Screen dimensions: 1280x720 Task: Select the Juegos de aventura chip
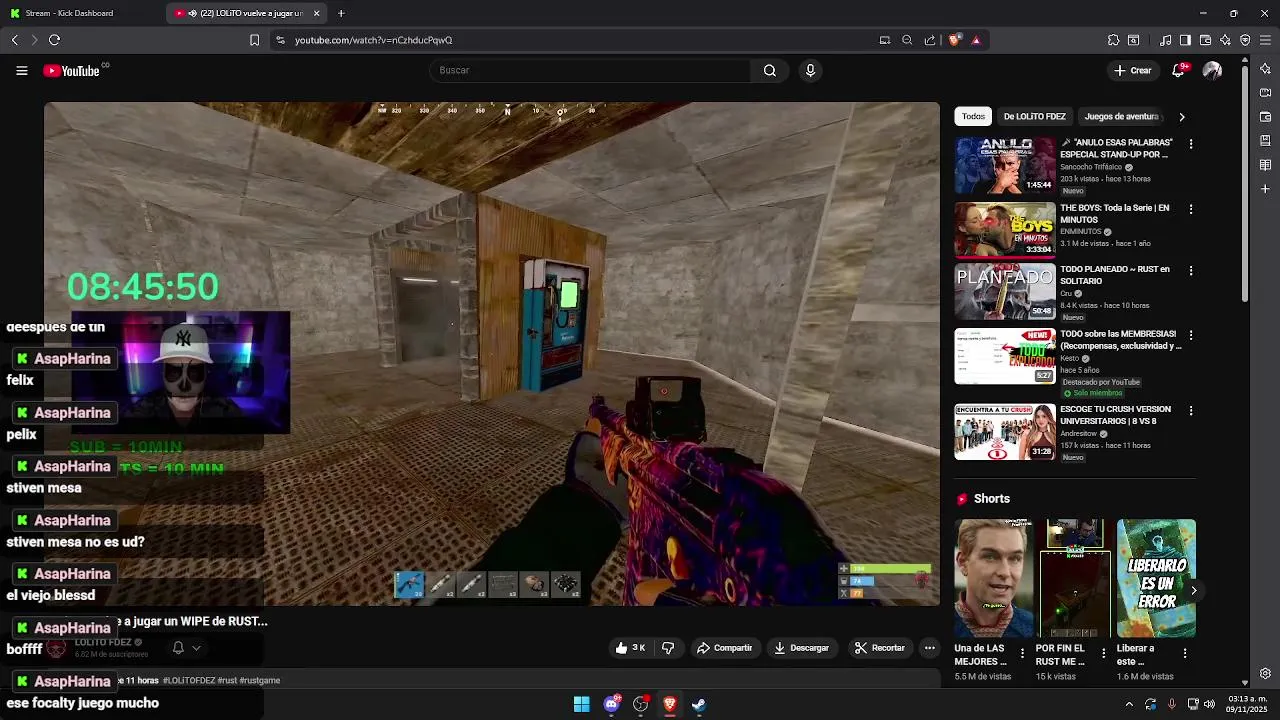pos(1121,116)
